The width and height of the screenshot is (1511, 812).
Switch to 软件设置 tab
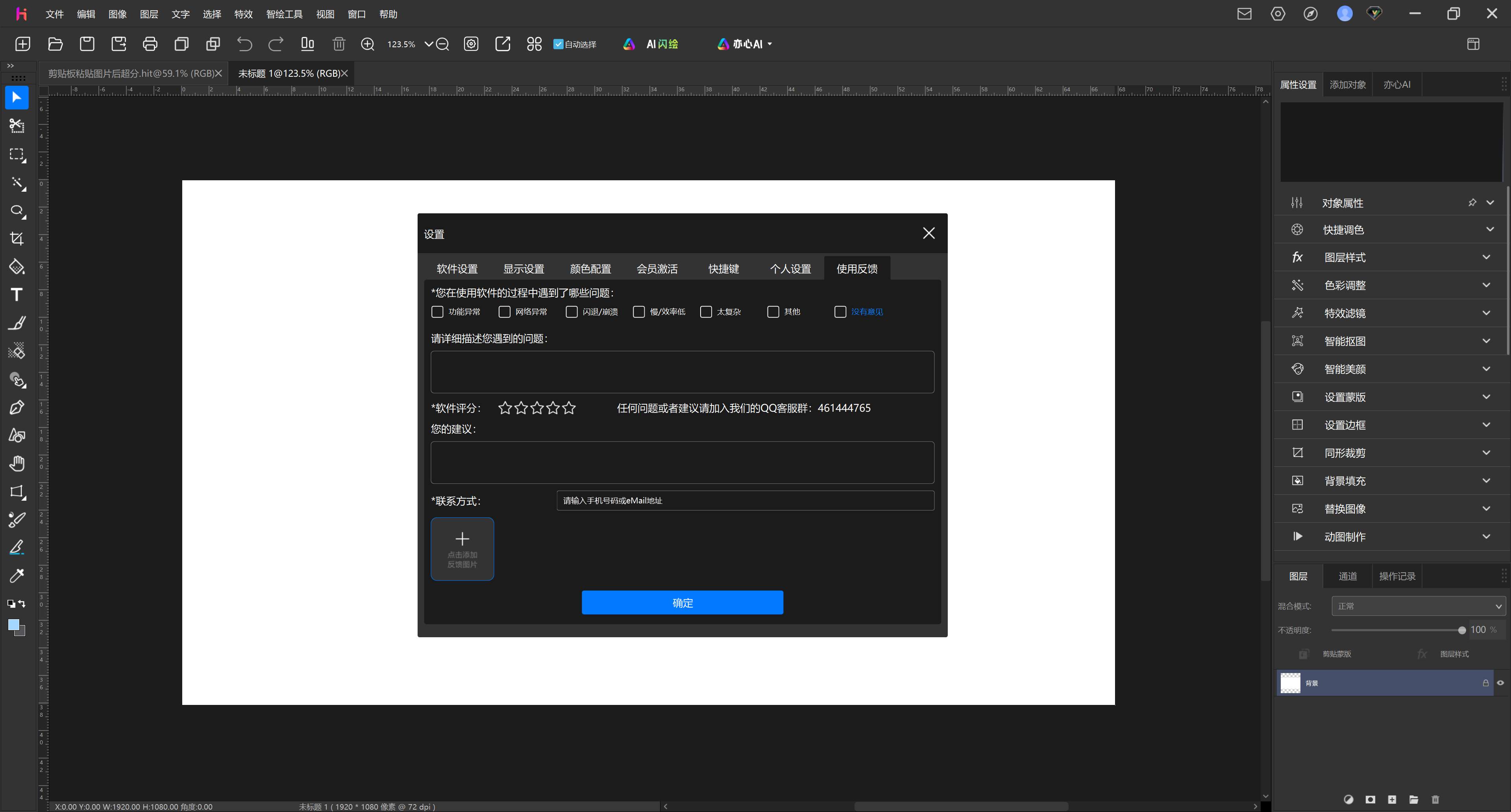[x=457, y=269]
